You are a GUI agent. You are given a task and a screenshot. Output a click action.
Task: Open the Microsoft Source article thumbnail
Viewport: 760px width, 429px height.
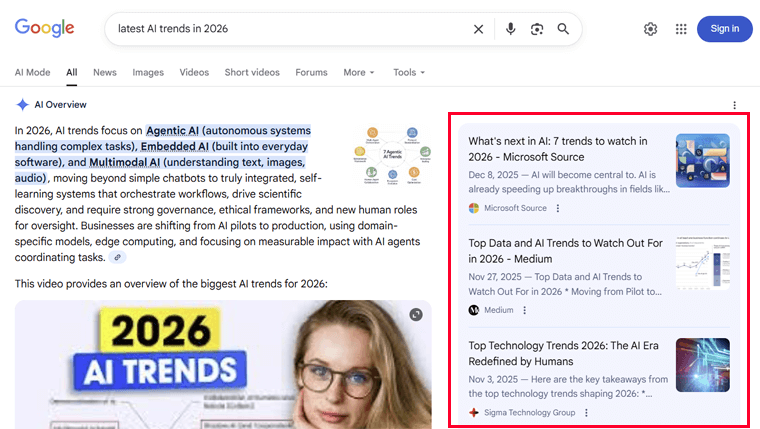703,160
